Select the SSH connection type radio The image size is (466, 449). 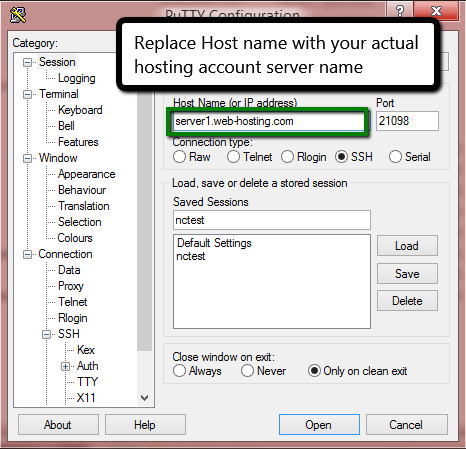341,157
